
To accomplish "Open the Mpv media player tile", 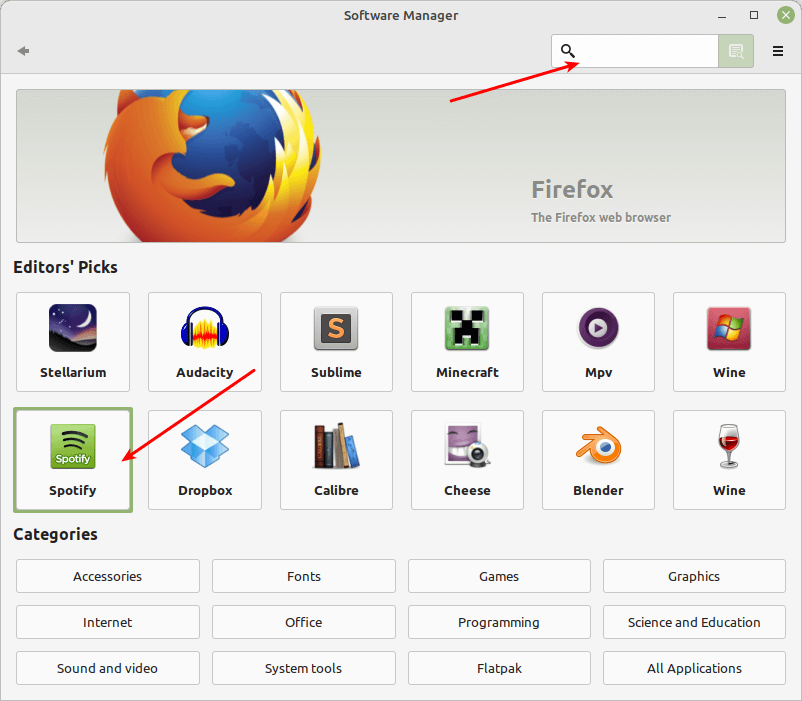I will click(x=598, y=342).
